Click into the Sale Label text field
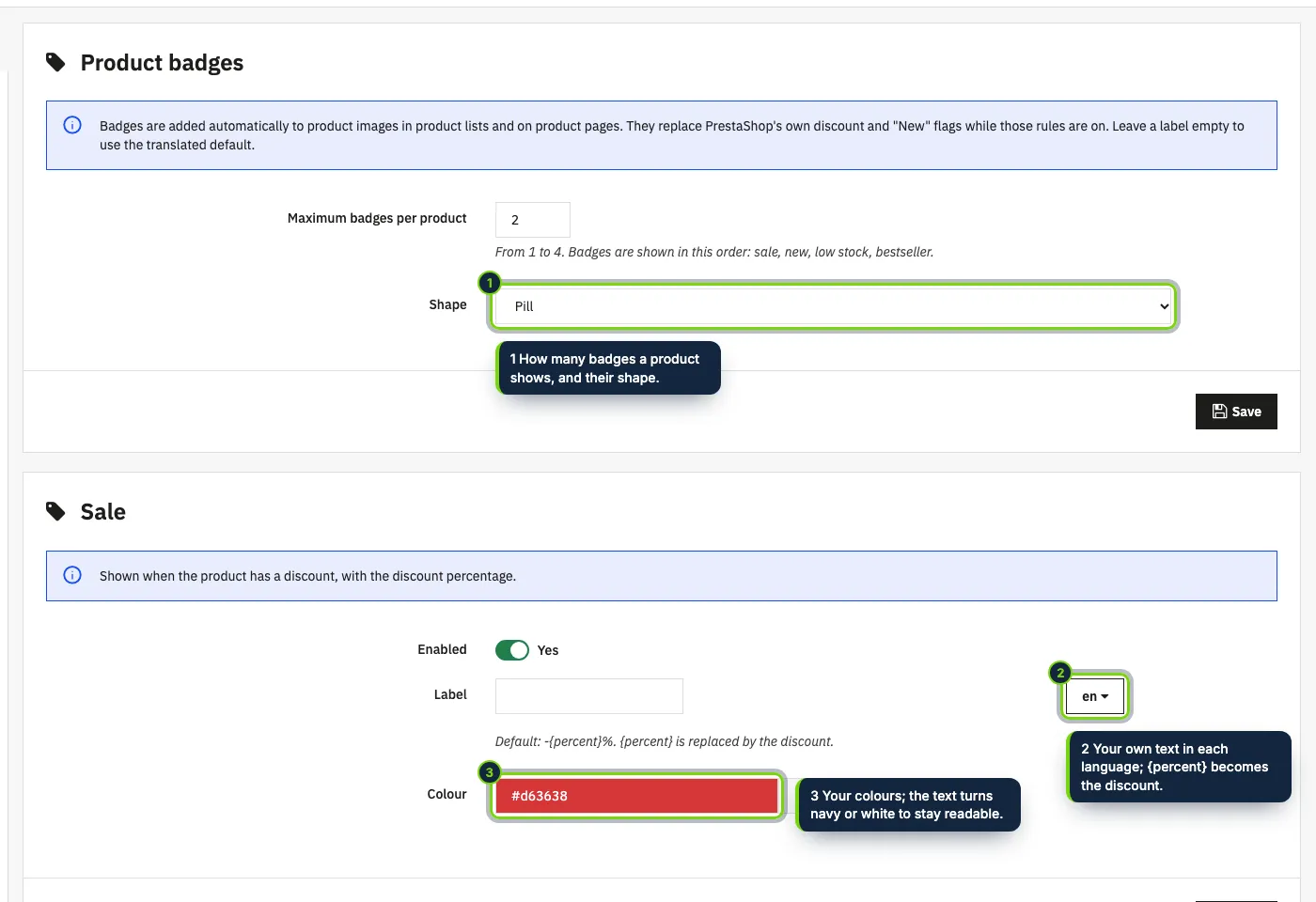This screenshot has height=902, width=1316. coord(589,696)
